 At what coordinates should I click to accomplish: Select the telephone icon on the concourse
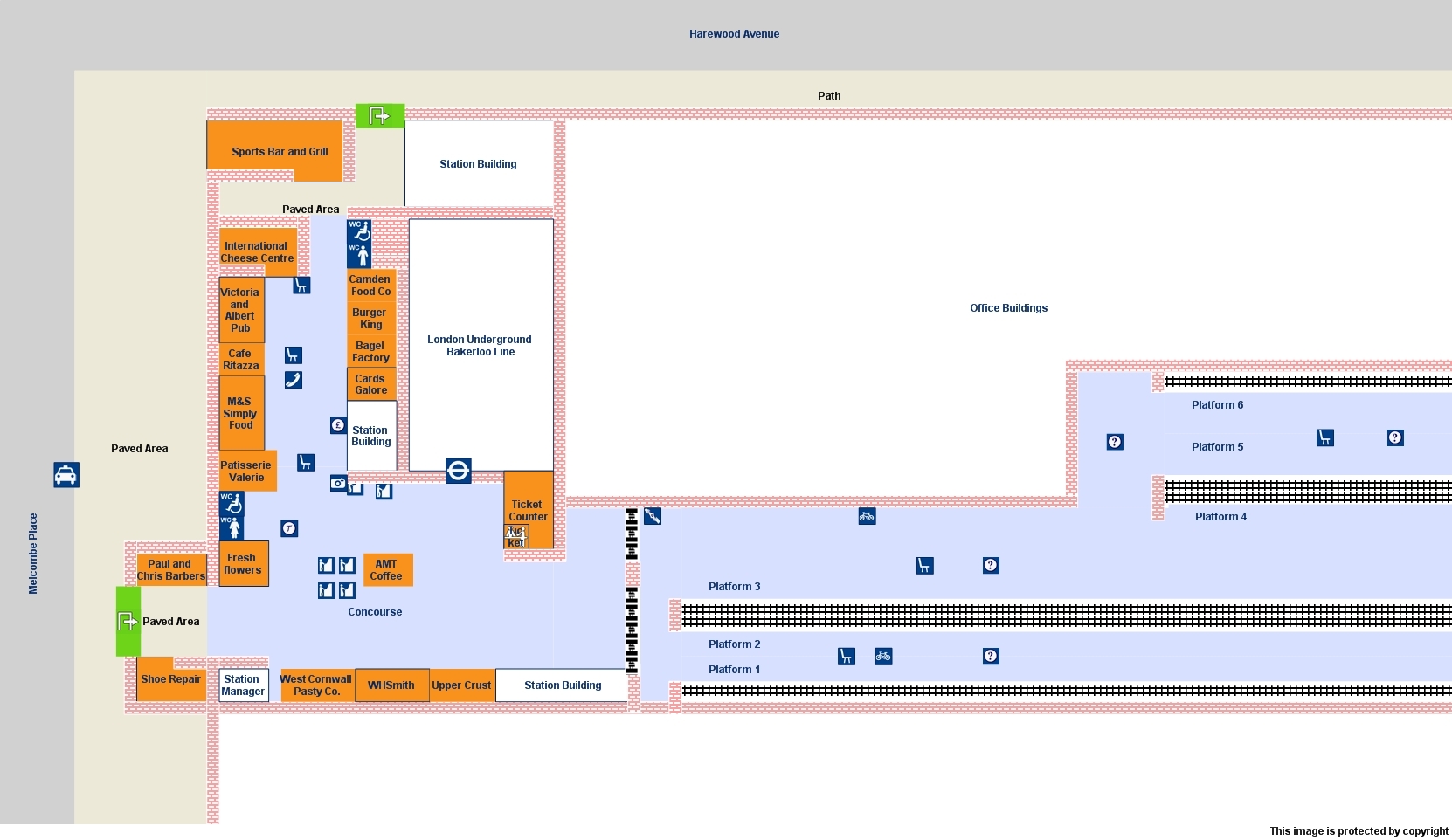click(294, 381)
